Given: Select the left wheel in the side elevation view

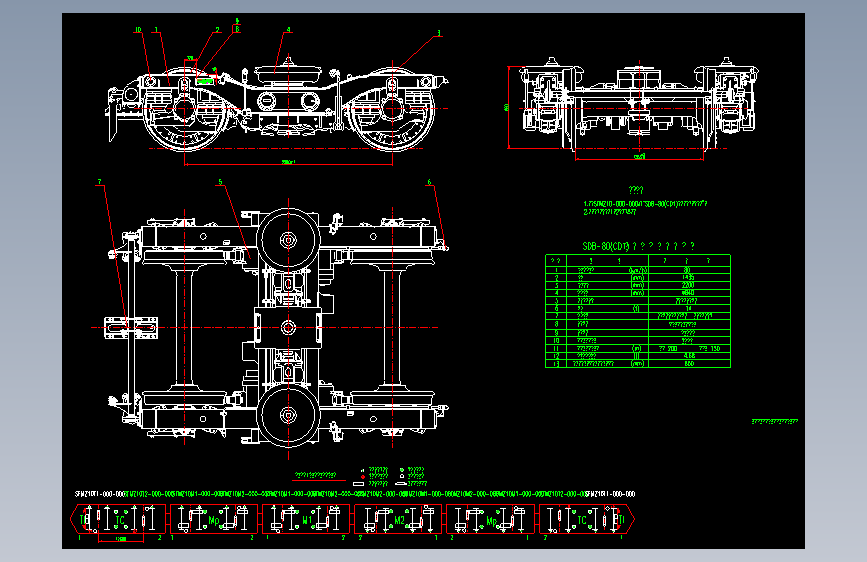Looking at the screenshot, I should tap(184, 109).
